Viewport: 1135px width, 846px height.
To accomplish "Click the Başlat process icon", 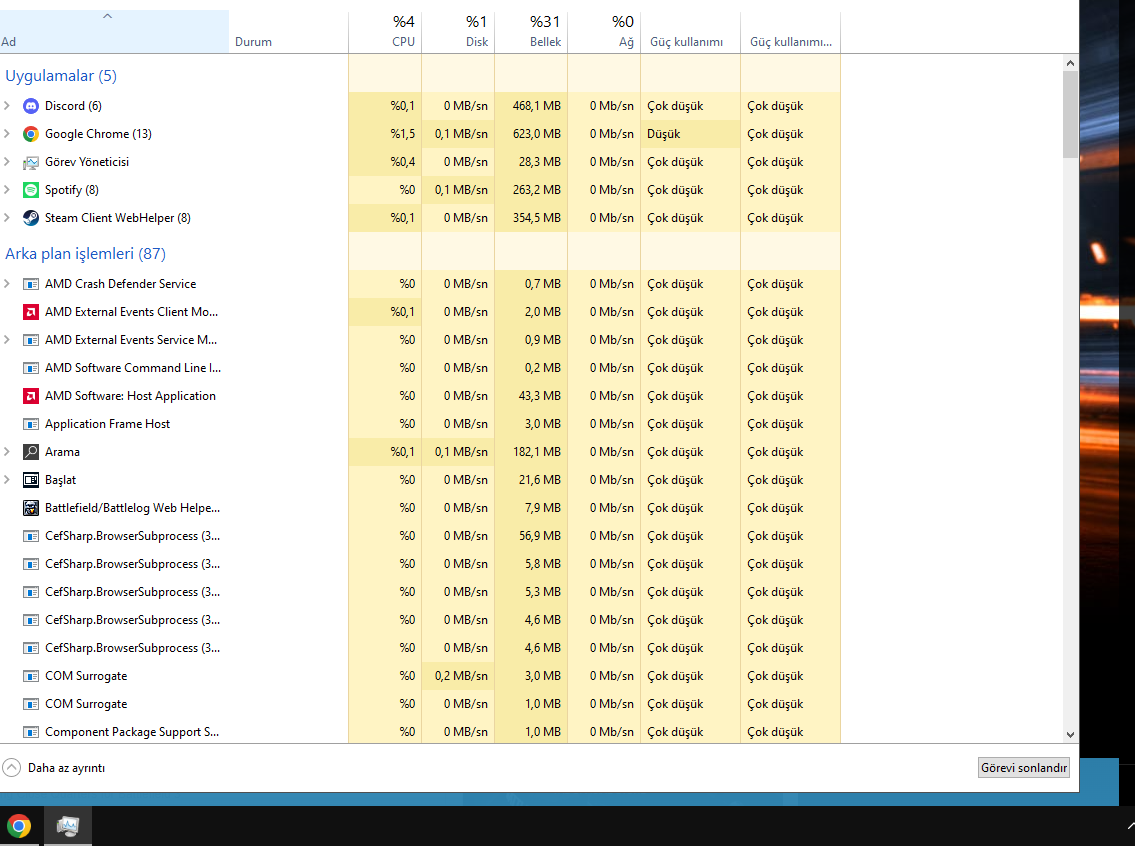I will point(30,480).
